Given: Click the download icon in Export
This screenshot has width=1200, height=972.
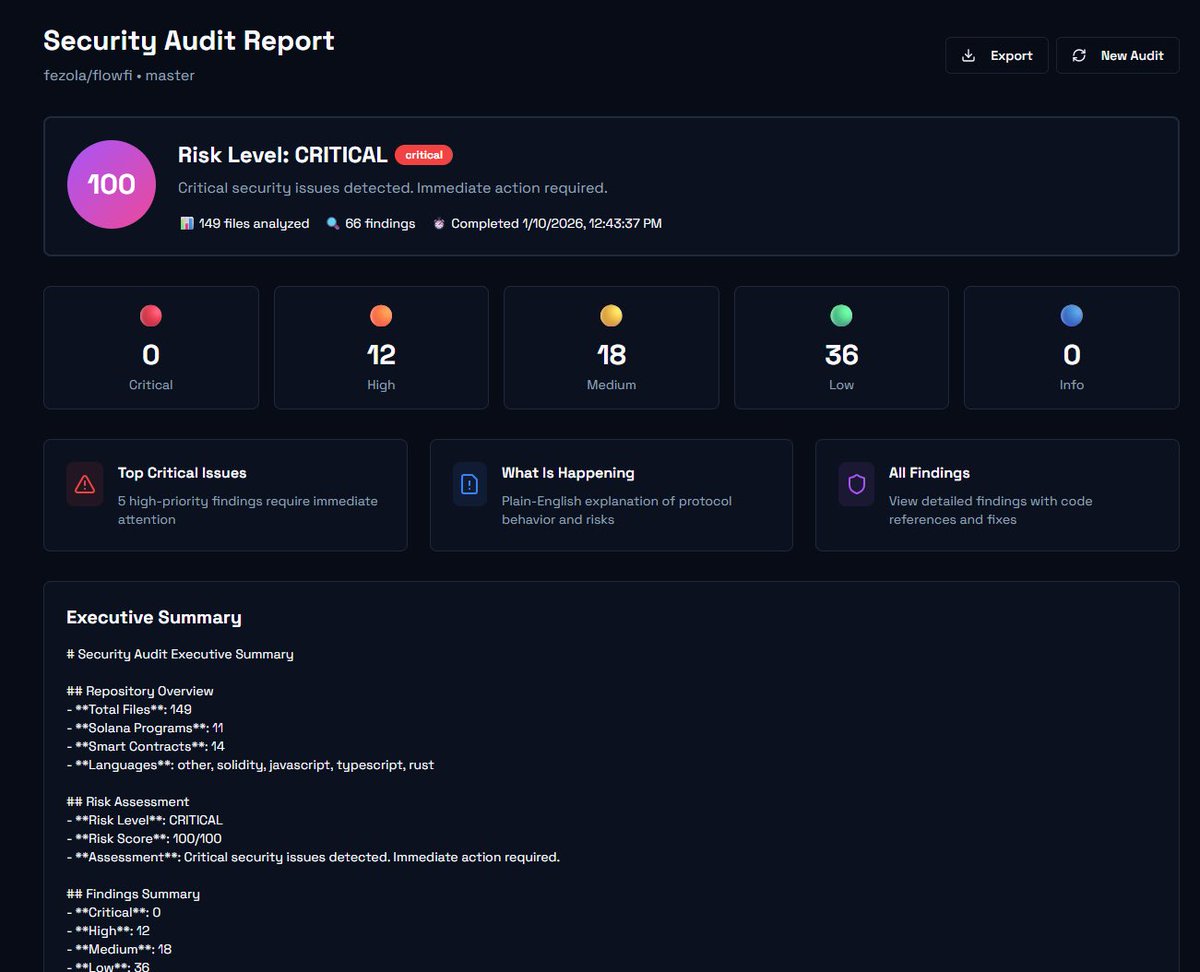Looking at the screenshot, I should (968, 56).
